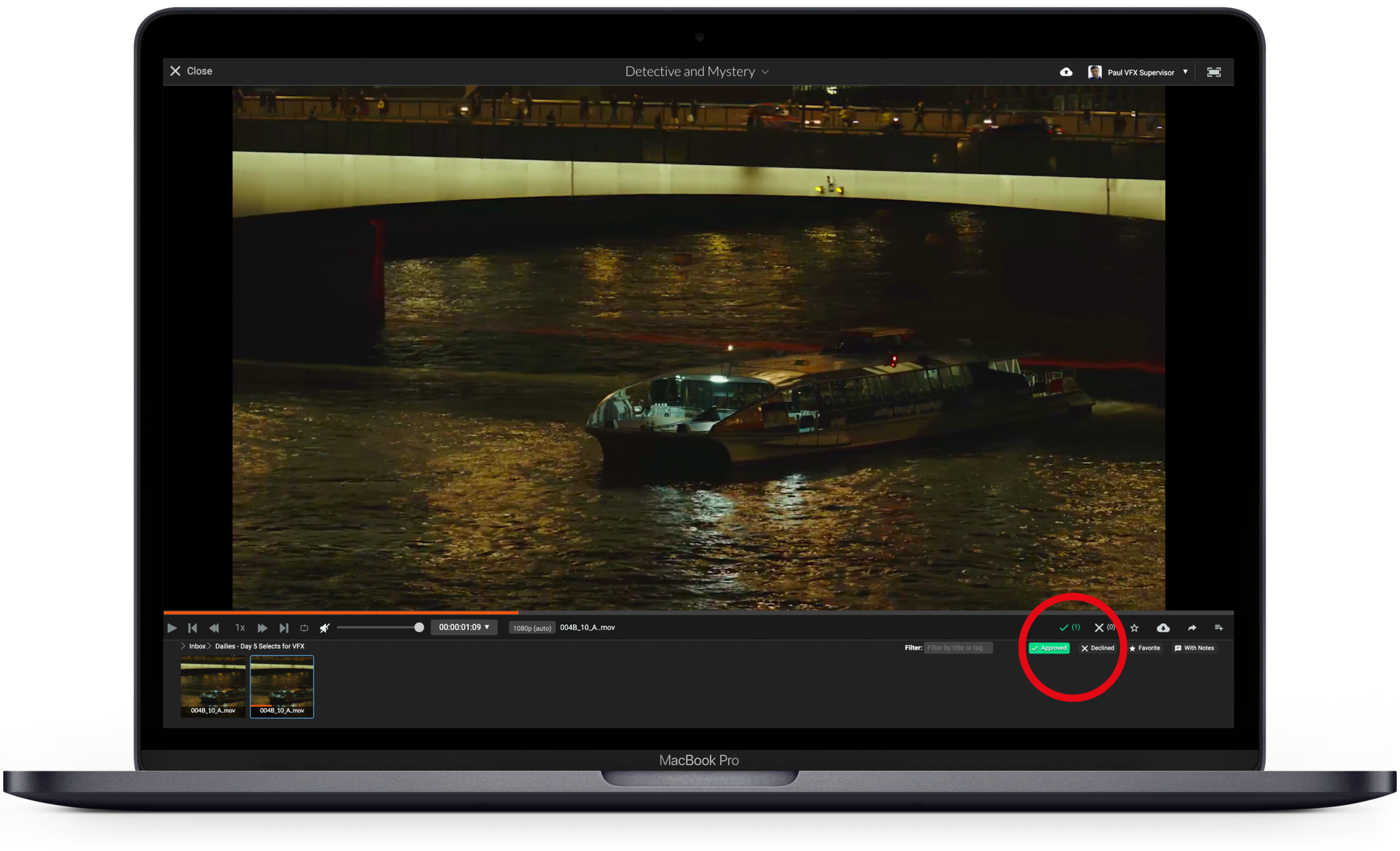This screenshot has height=851, width=1400.
Task: Skip to the next clip
Action: click(284, 628)
